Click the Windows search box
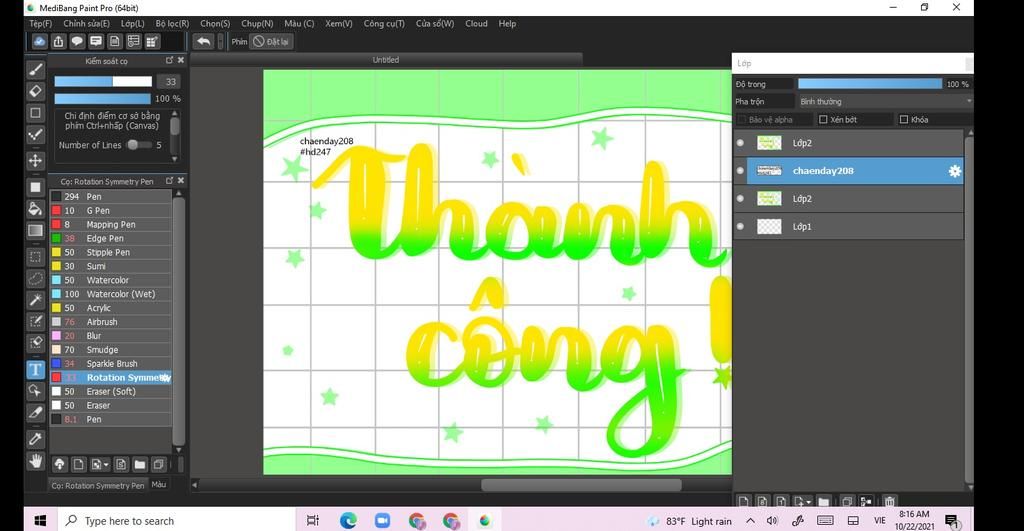The image size is (1024, 531). point(176,521)
